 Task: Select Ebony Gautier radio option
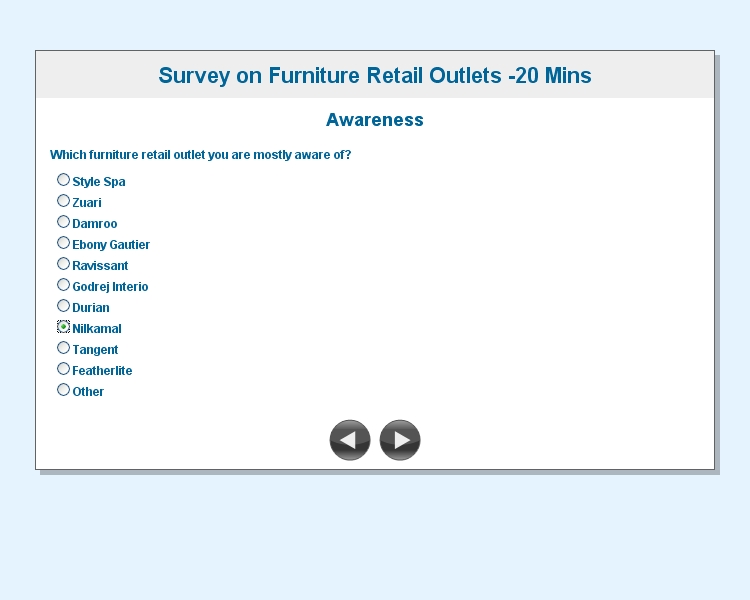pos(63,243)
